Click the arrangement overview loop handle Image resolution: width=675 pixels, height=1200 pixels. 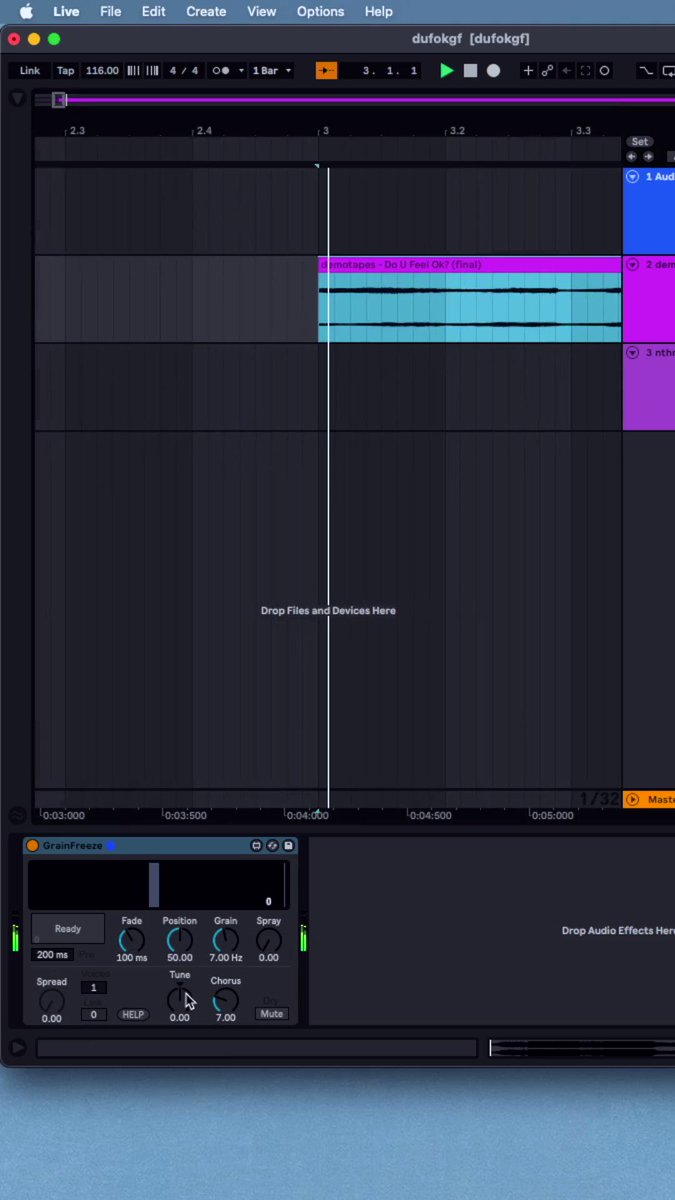[x=59, y=99]
